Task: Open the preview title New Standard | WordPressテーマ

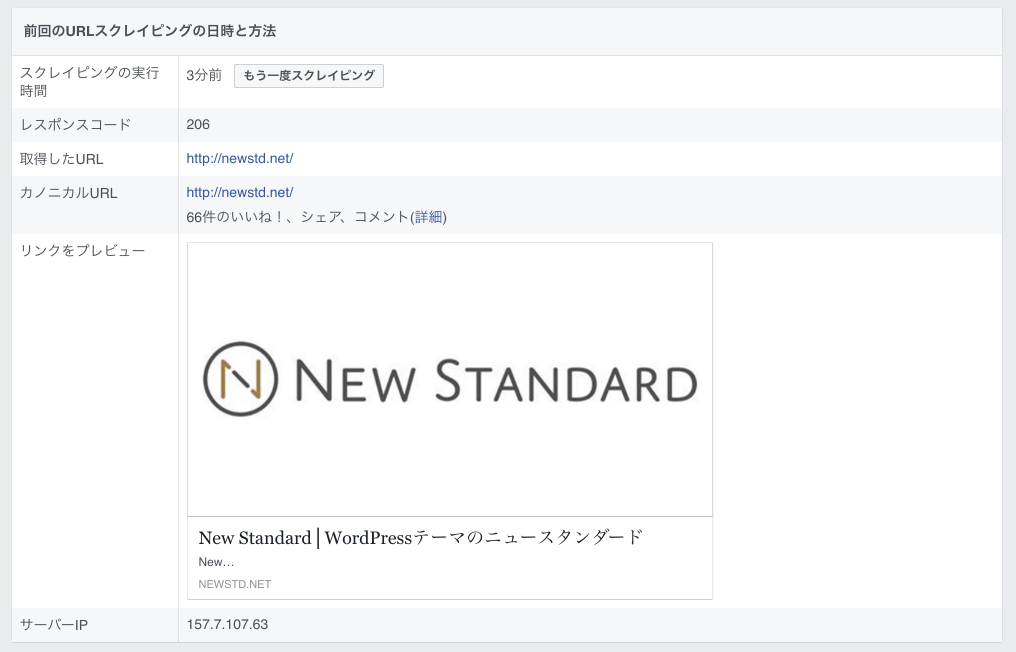Action: click(x=420, y=538)
